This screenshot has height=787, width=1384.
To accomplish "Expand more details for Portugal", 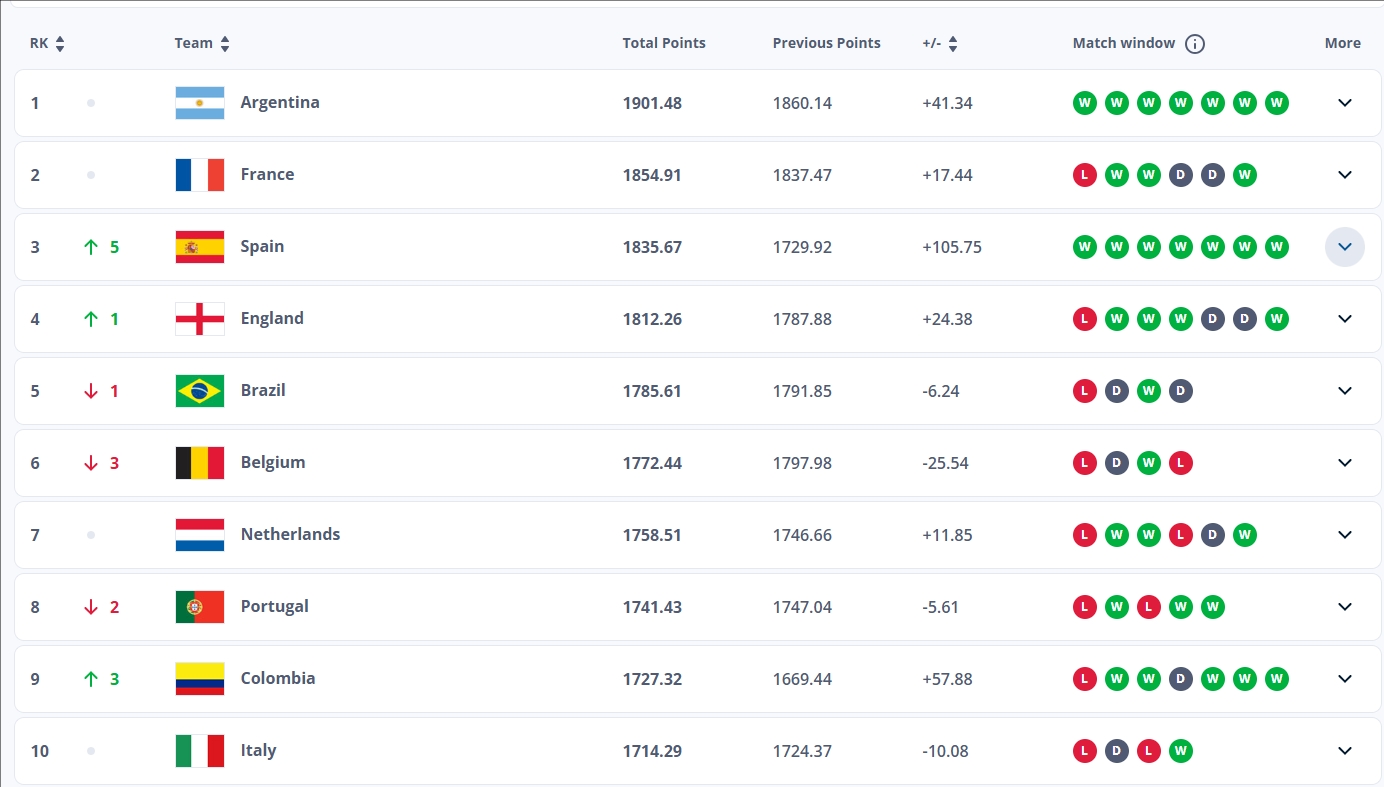I will [x=1345, y=607].
